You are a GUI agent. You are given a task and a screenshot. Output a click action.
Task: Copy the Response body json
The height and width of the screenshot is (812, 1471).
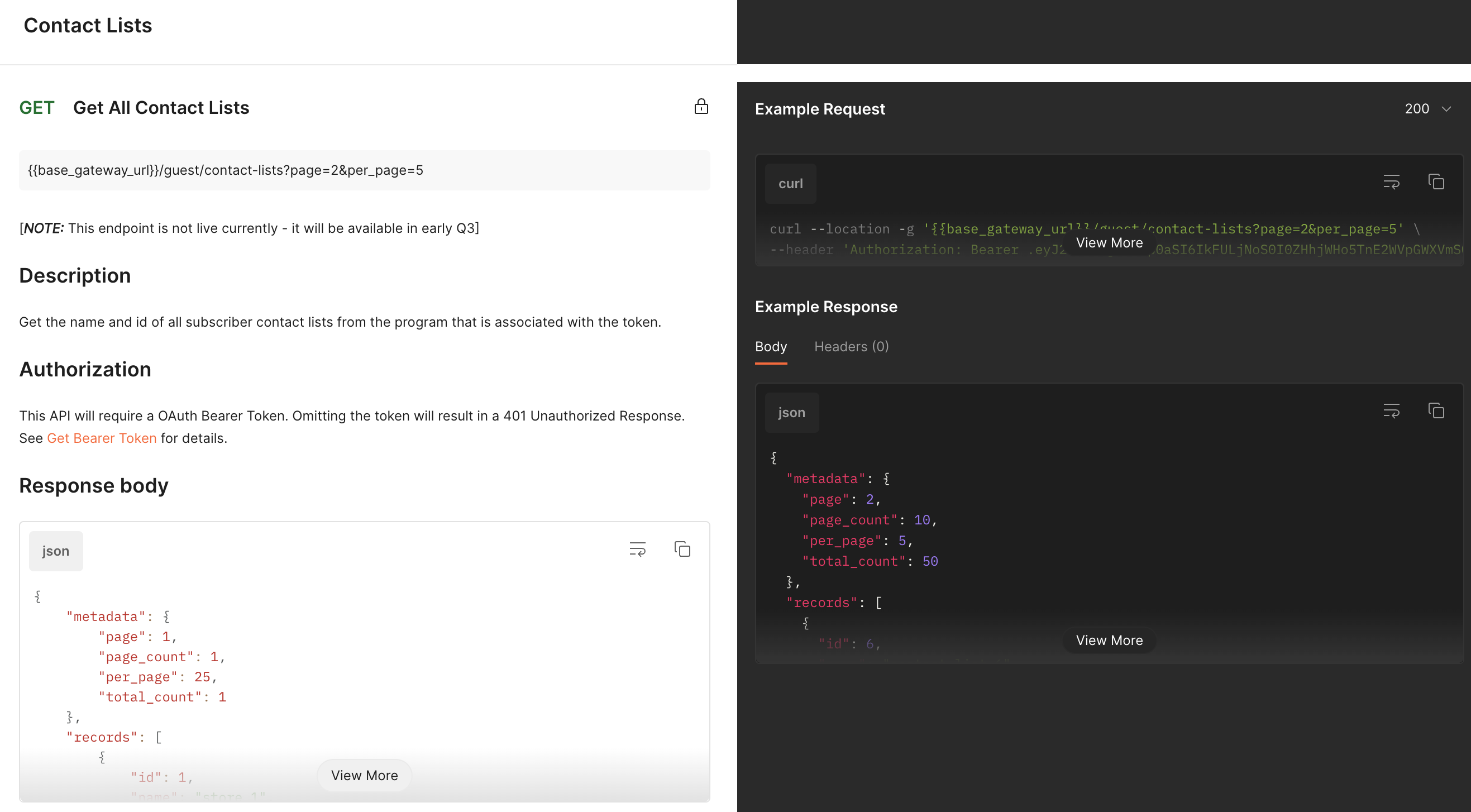coord(682,550)
